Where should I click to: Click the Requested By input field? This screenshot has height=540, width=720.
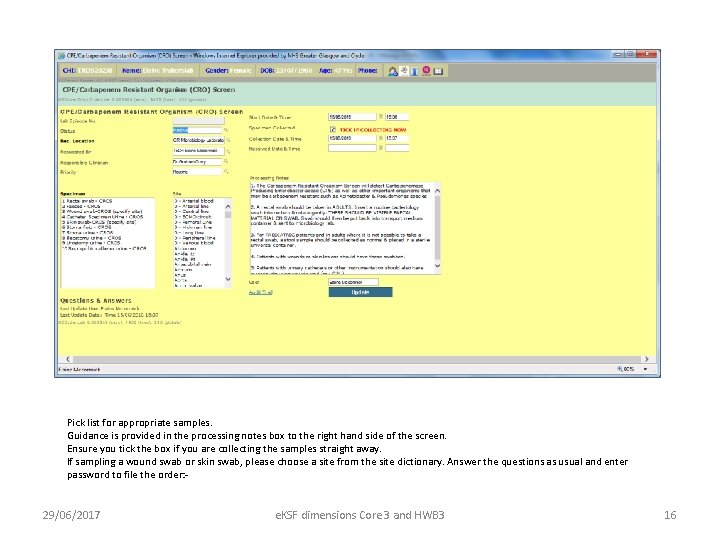[x=198, y=151]
